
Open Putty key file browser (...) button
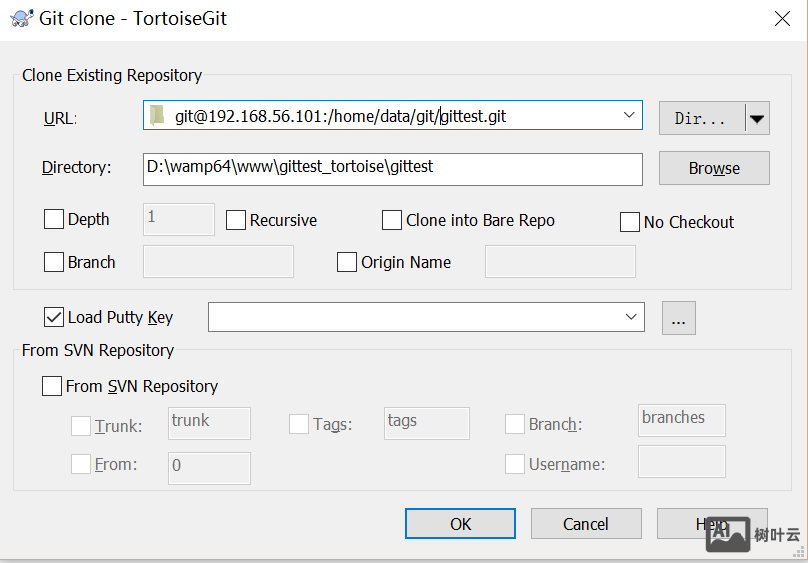pyautogui.click(x=678, y=319)
